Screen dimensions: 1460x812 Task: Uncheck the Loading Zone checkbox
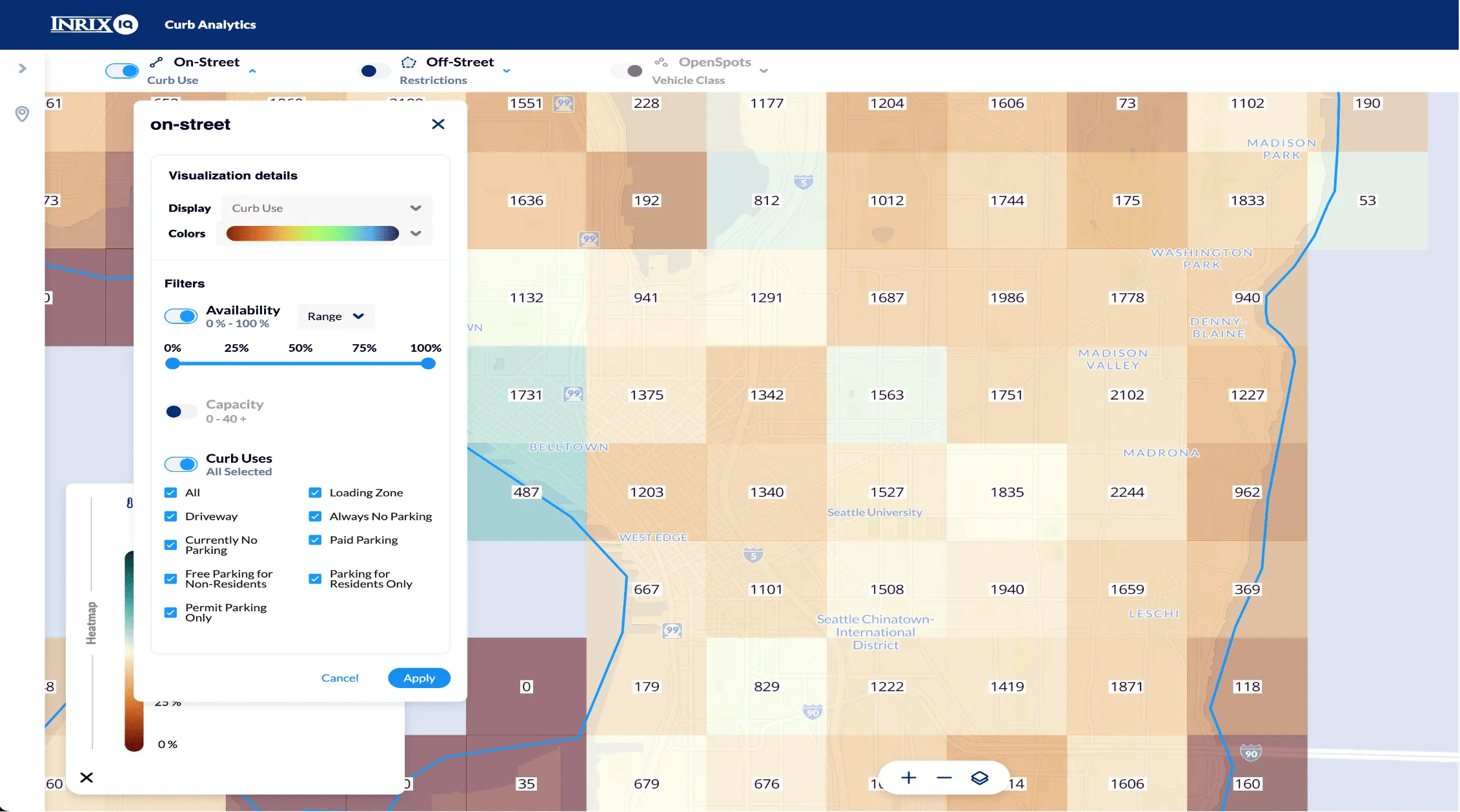[315, 492]
